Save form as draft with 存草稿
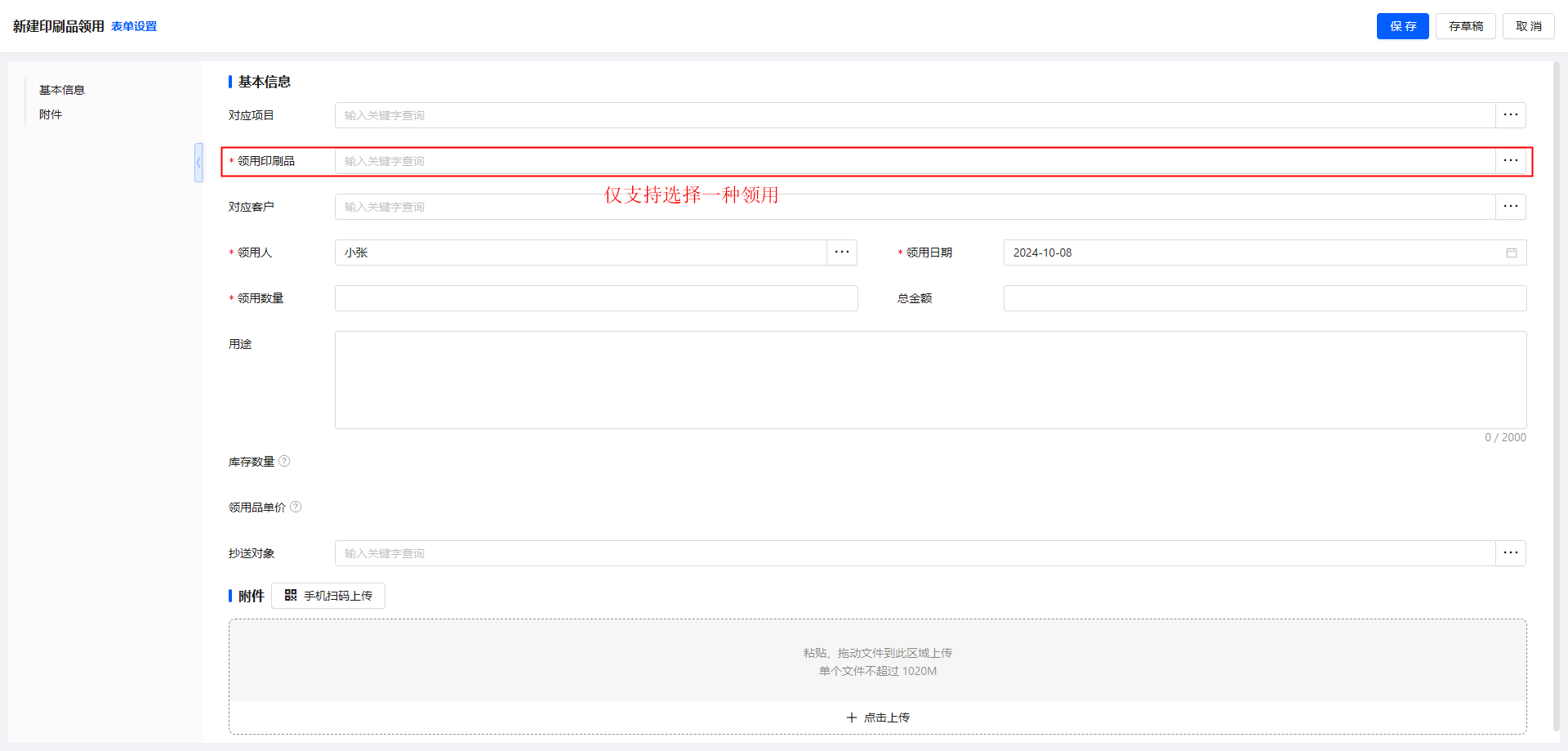The image size is (1568, 751). [1465, 26]
